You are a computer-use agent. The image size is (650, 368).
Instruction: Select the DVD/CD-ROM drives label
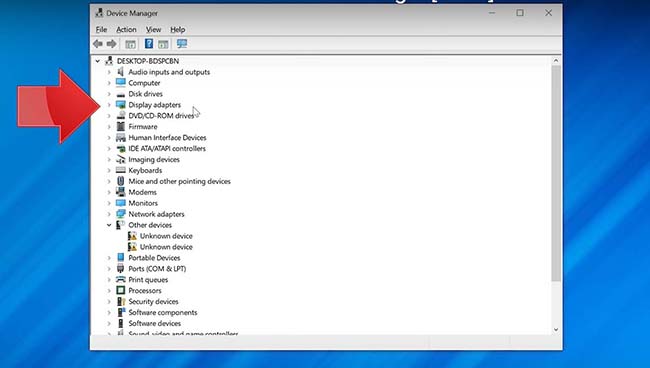pyautogui.click(x=161, y=115)
